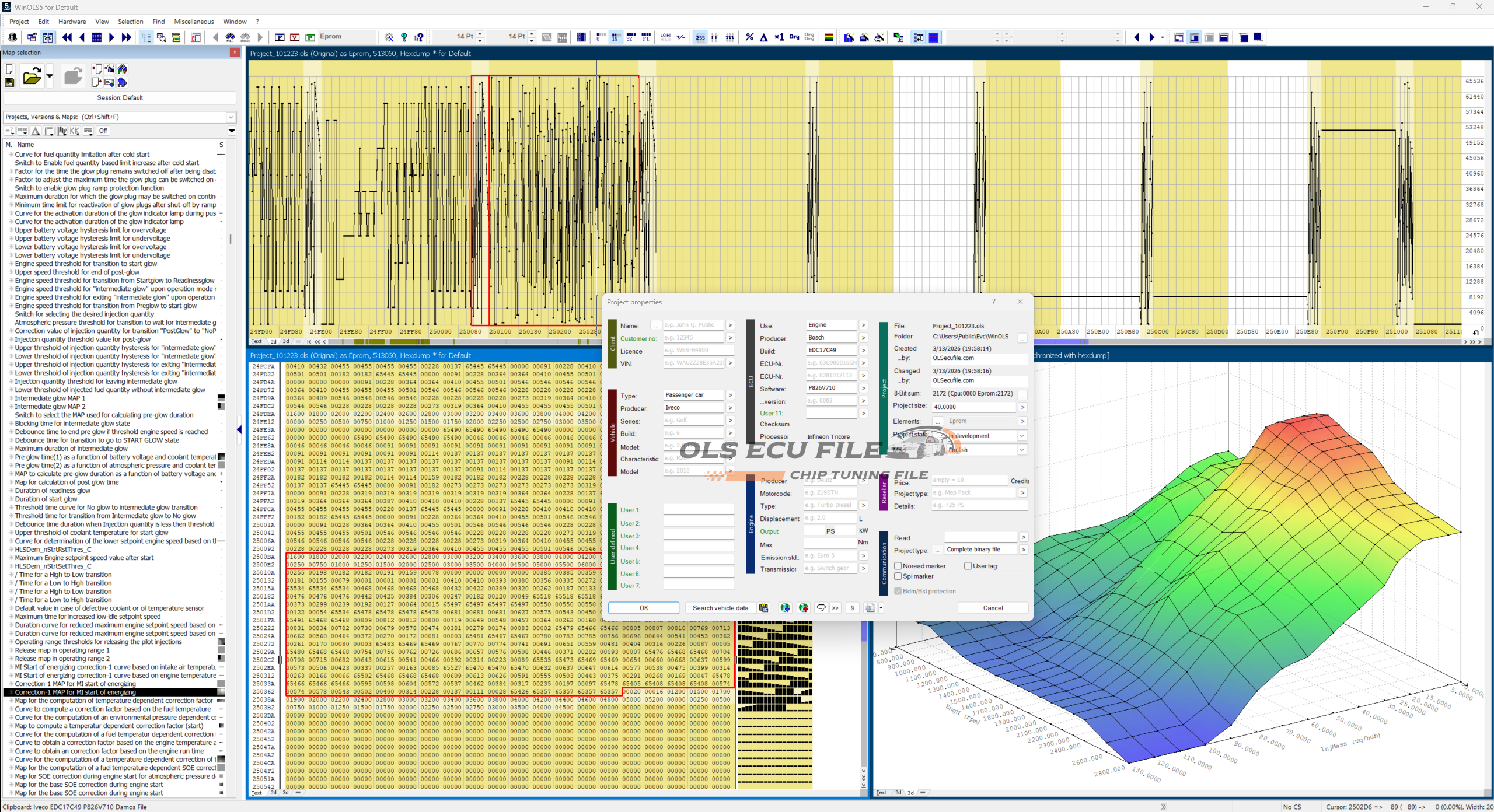Viewport: 1494px width, 812px height.
Task: Click the binoculars search icon in toolbar
Action: point(230,37)
